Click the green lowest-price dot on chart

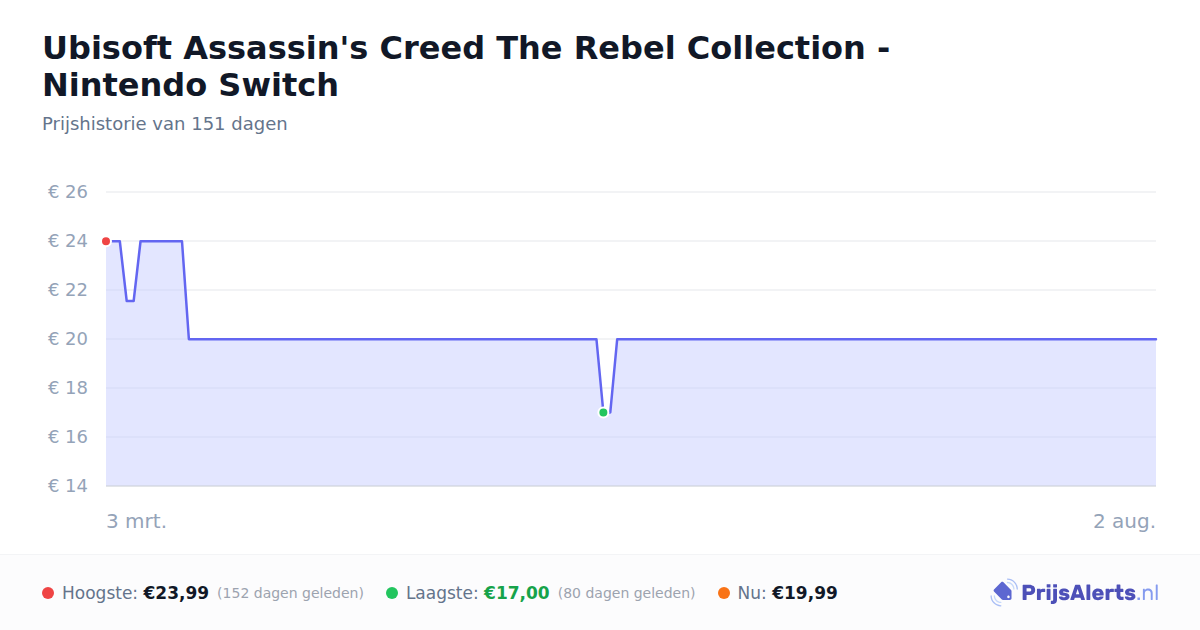point(603,412)
